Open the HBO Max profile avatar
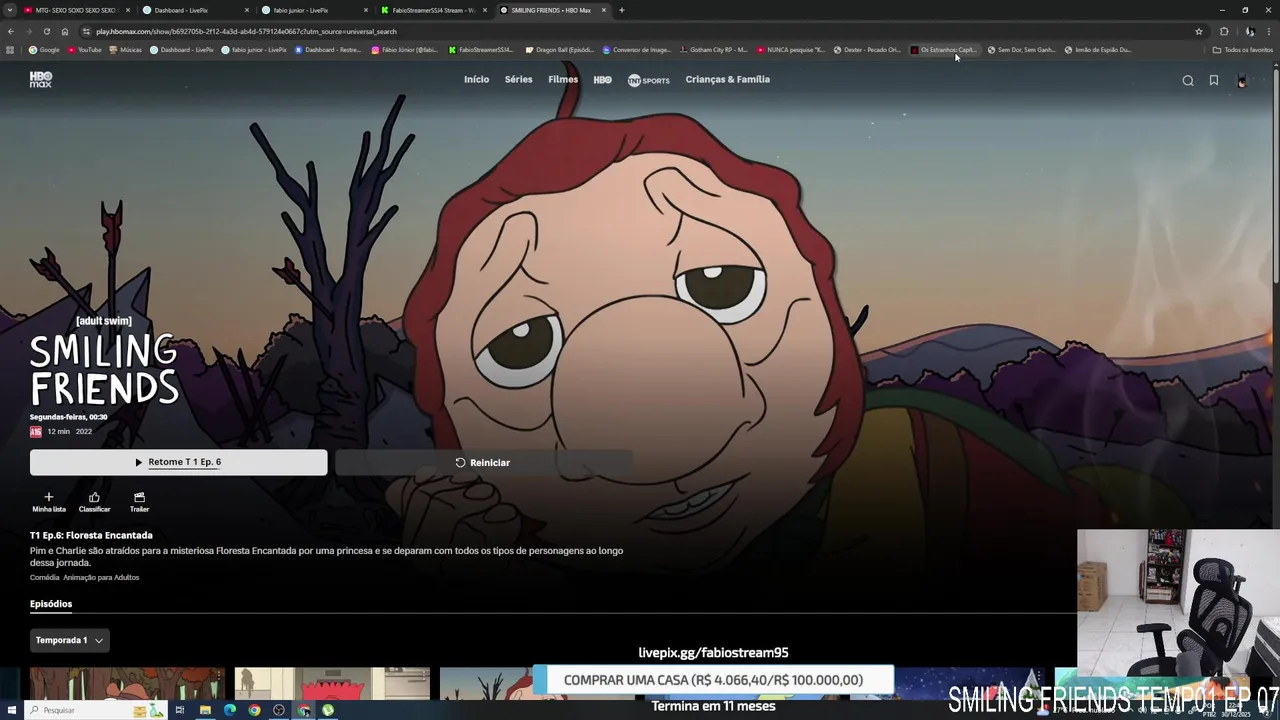Screen dimensions: 1280x720 (x=1242, y=81)
